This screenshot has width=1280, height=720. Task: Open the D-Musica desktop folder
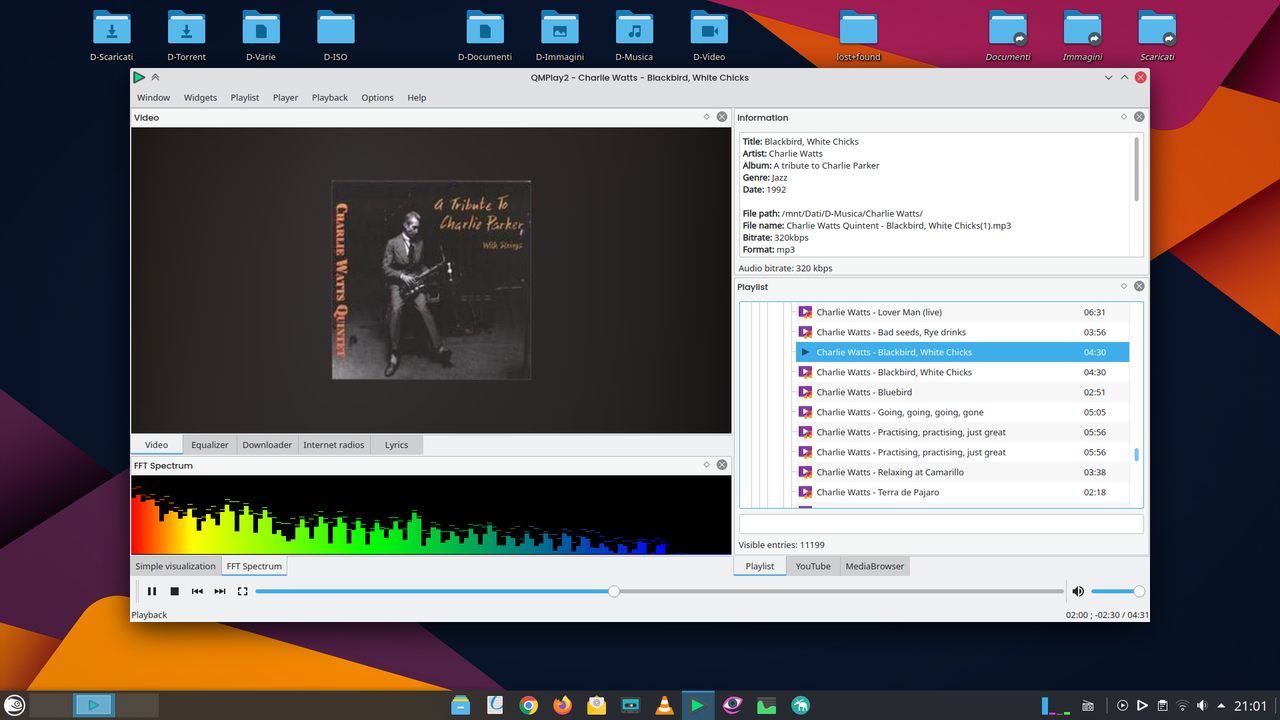coord(634,35)
